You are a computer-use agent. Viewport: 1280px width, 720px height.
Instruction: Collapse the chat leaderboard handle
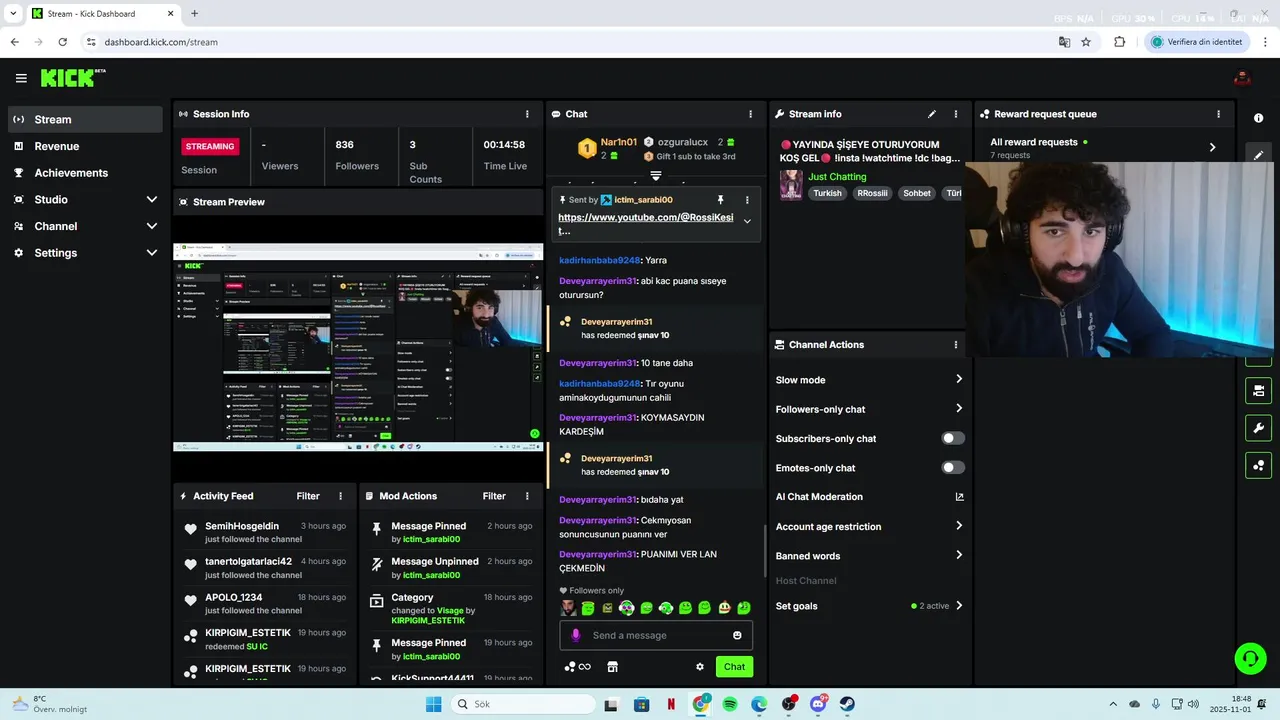pos(656,176)
